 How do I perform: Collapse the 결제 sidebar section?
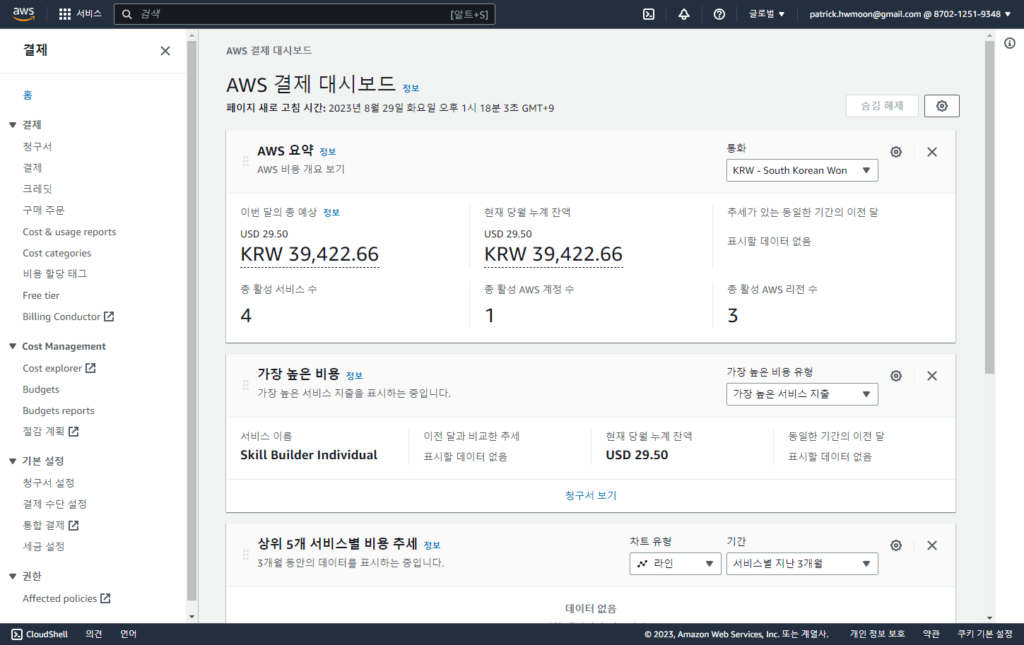pyautogui.click(x=12, y=125)
